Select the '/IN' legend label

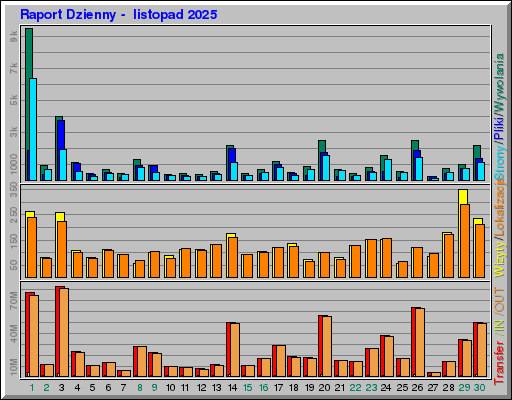[x=500, y=327]
